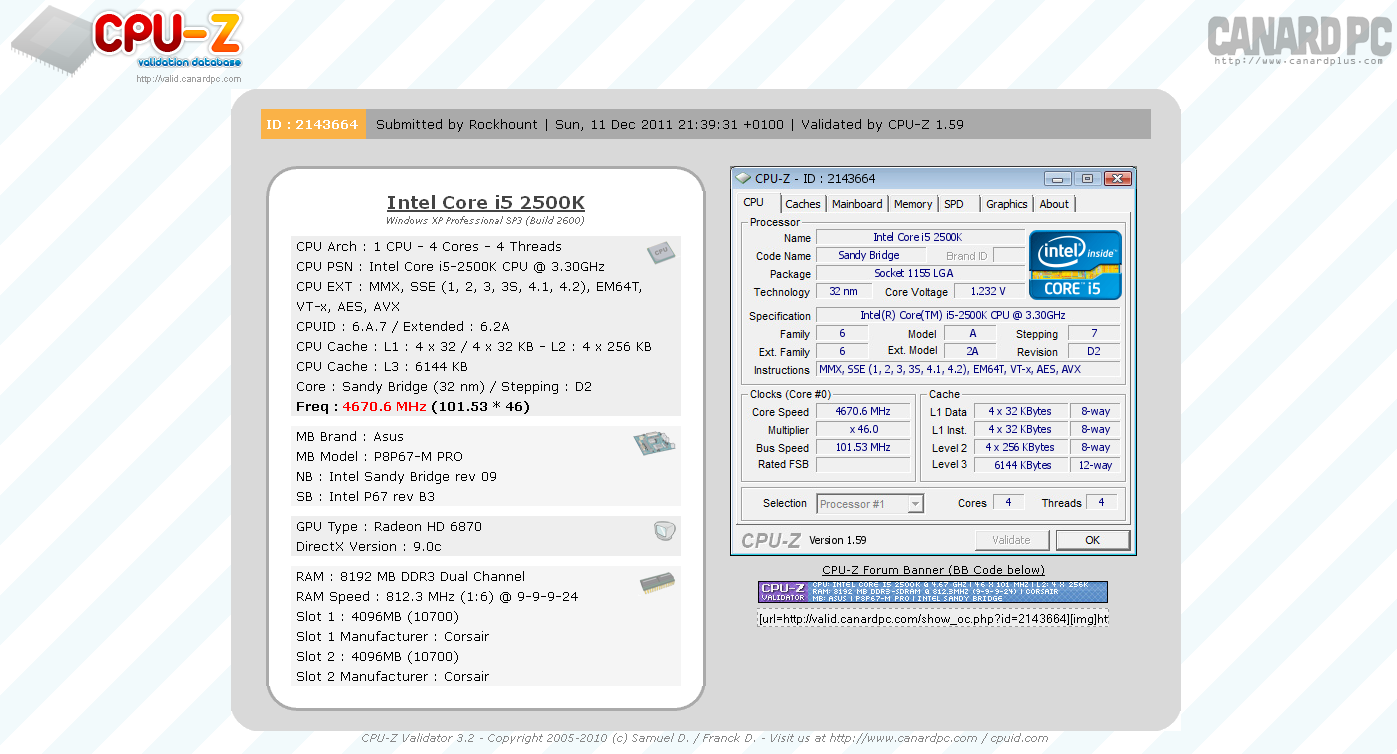Screen dimensions: 1397x754
Task: Click the L1 Data value 4 x 32 KBytes
Action: point(1019,412)
